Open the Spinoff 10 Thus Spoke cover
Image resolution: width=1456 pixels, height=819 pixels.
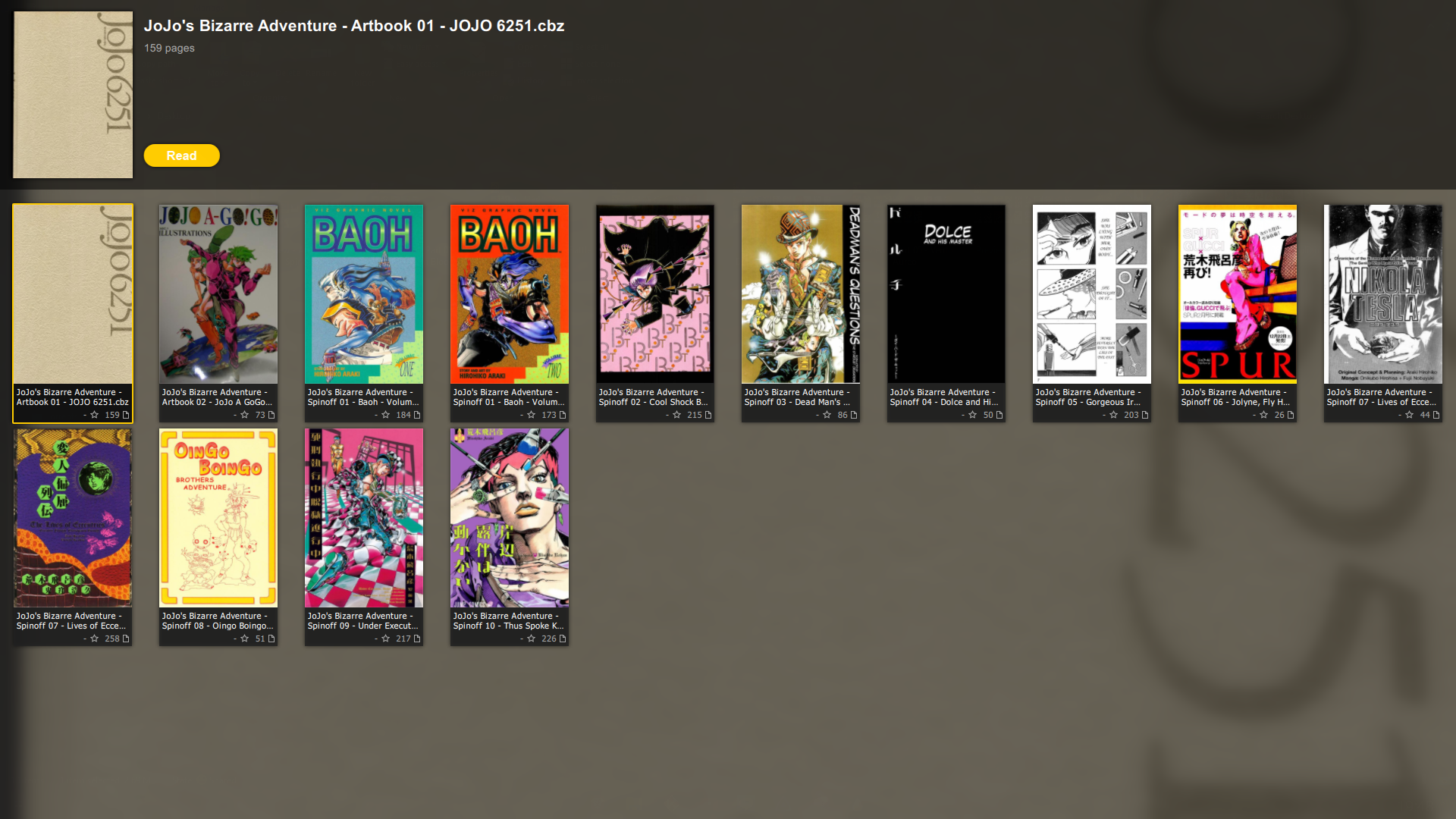[x=510, y=518]
